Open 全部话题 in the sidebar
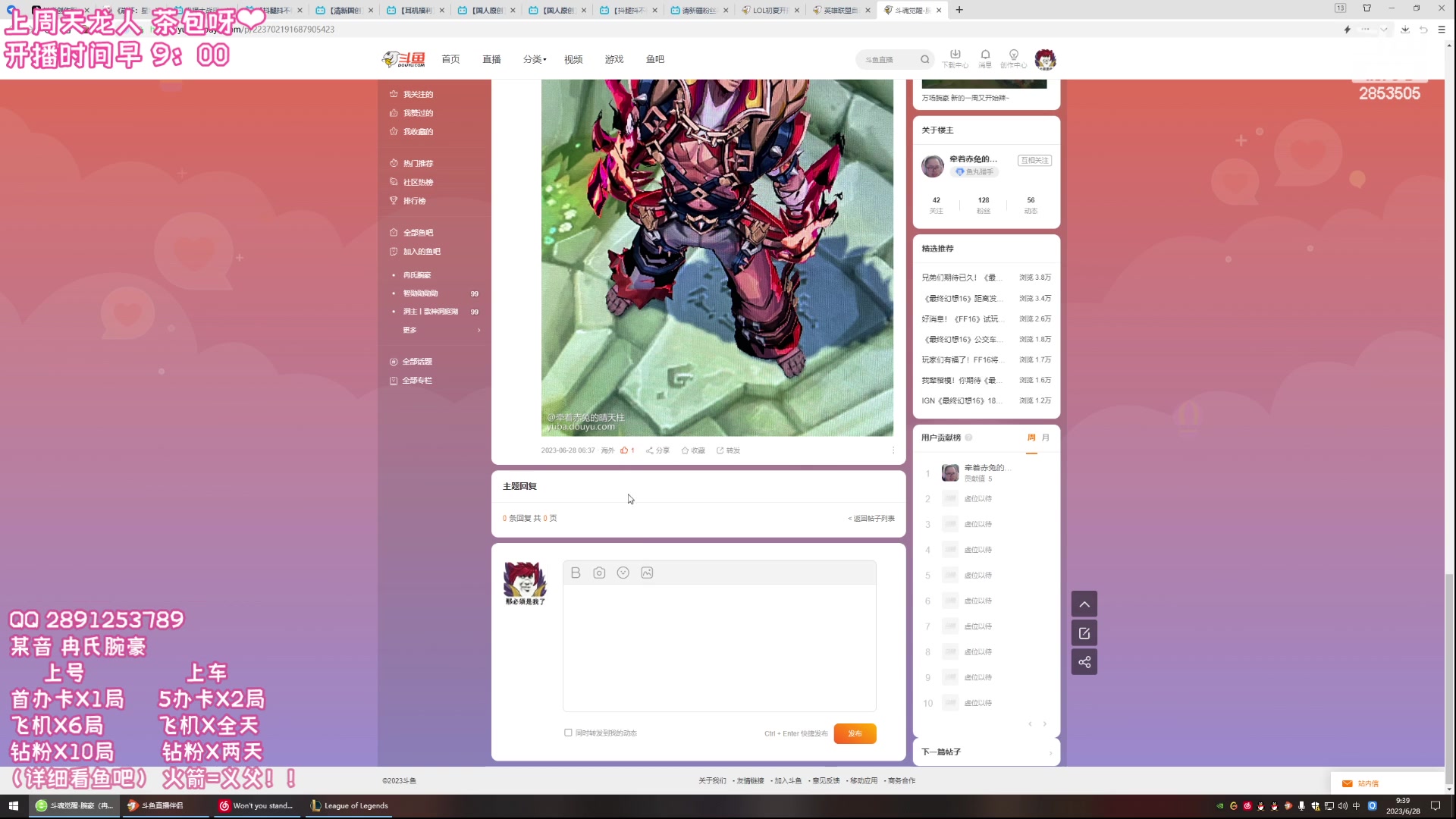Screen dimensions: 1456x819 click(x=411, y=362)
